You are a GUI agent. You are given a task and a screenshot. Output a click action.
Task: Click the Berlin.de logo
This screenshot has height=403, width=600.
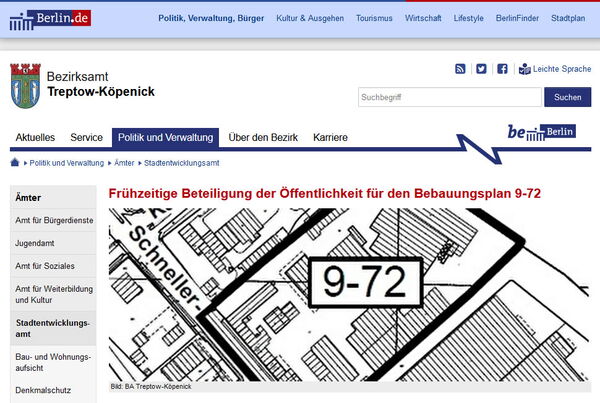(x=49, y=19)
